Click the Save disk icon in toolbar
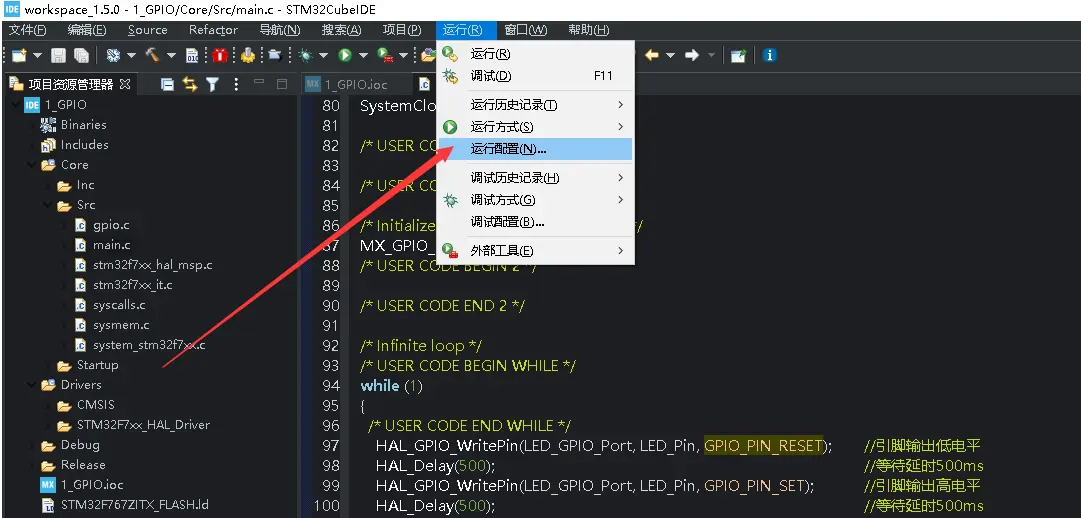This screenshot has height=518, width=1081. coord(59,55)
